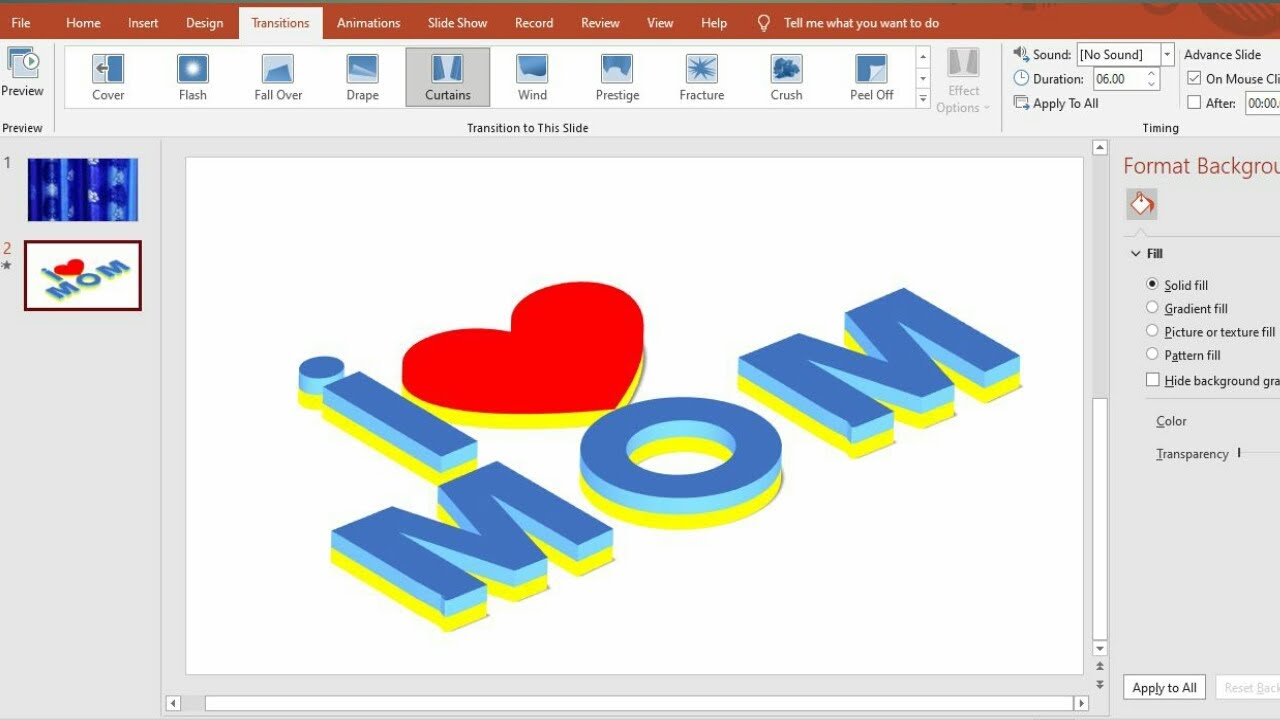Screen dimensions: 1280x720
Task: Select the Curtains transition
Action: 447,77
